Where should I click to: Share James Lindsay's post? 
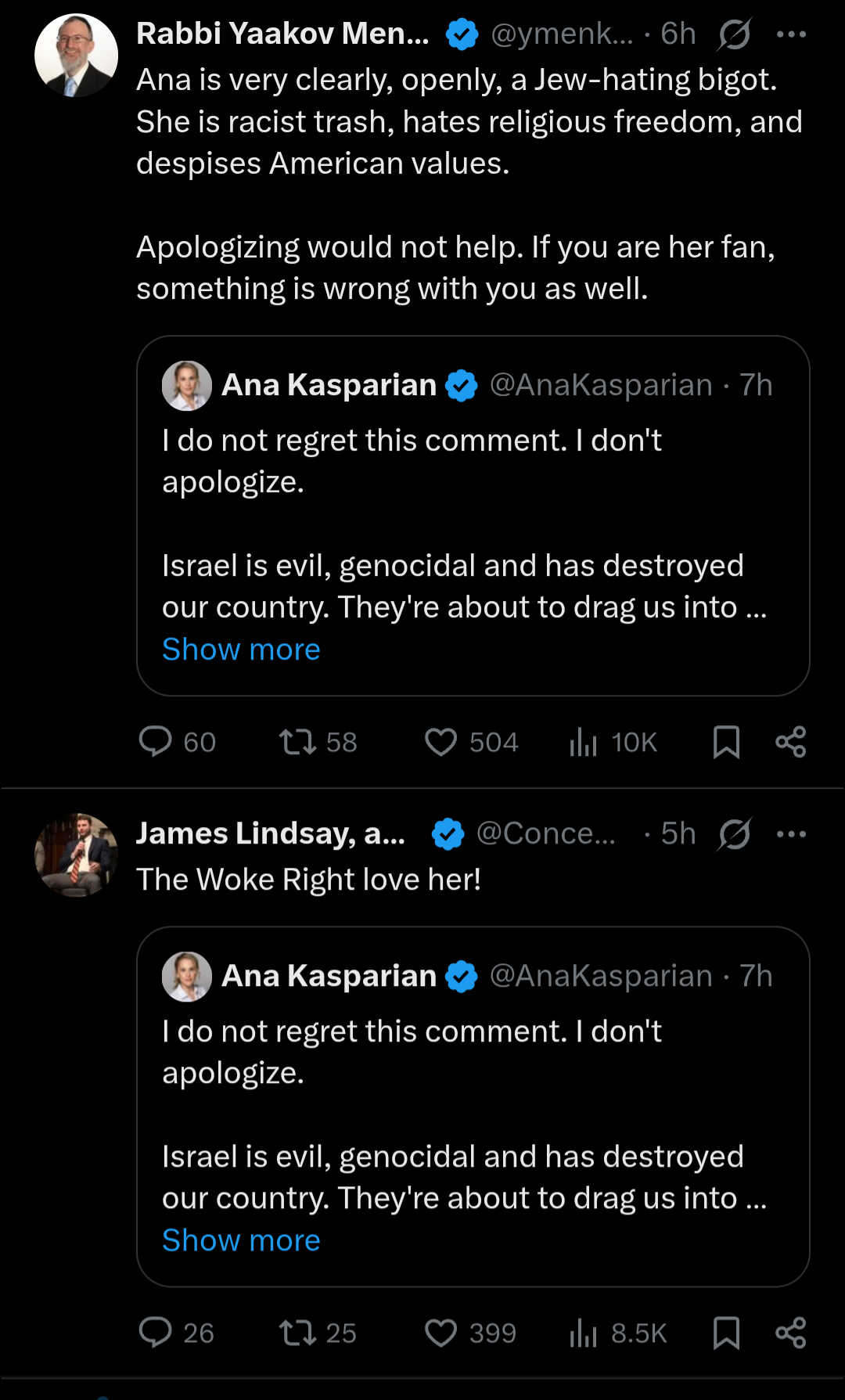tap(790, 1333)
